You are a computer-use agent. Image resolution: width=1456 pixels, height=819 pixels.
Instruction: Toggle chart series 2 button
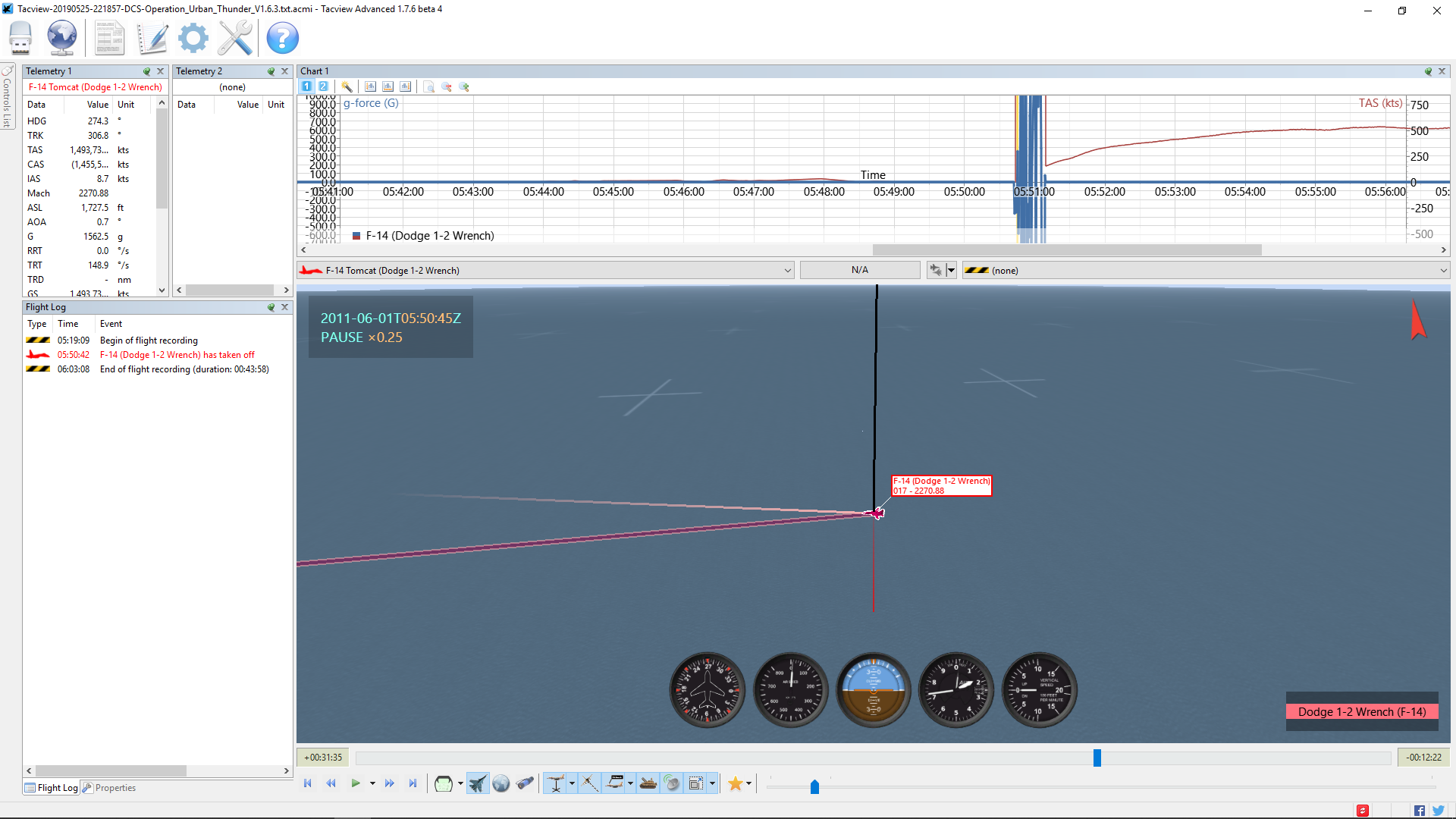tap(323, 86)
